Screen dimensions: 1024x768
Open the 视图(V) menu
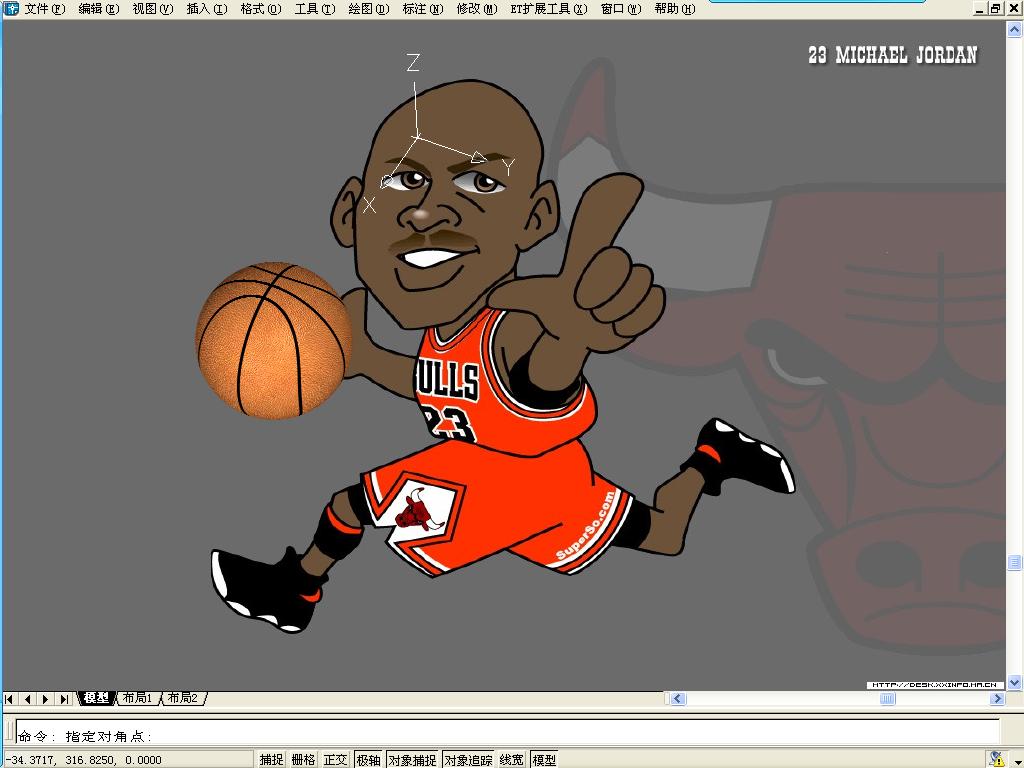(153, 8)
